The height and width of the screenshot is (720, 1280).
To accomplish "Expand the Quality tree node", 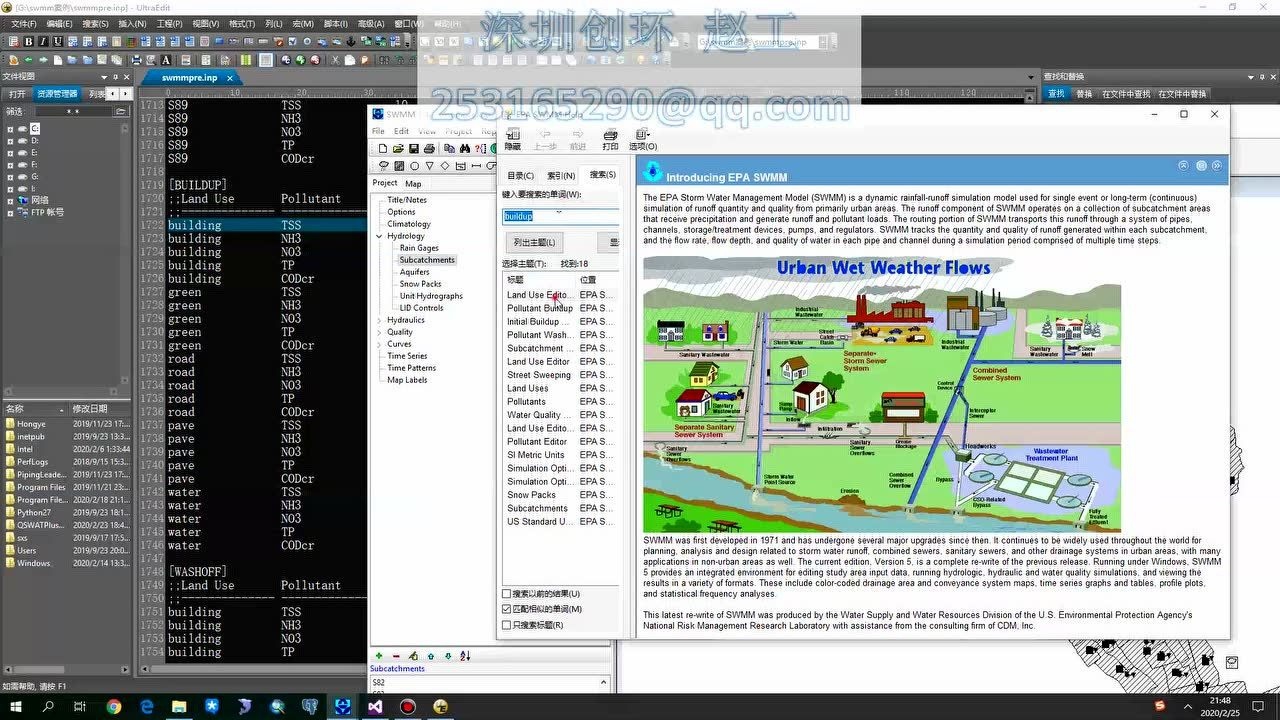I will (379, 332).
